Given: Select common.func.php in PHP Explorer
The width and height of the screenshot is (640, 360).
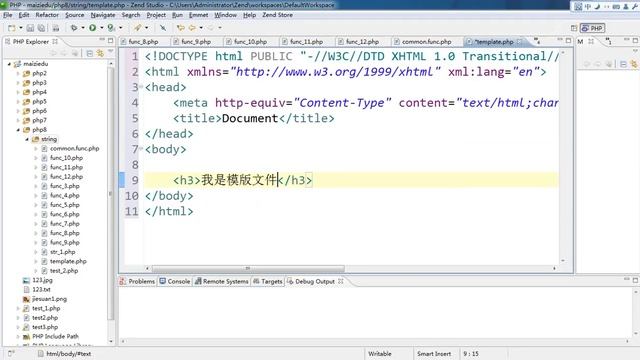Looking at the screenshot, I should click(74, 149).
